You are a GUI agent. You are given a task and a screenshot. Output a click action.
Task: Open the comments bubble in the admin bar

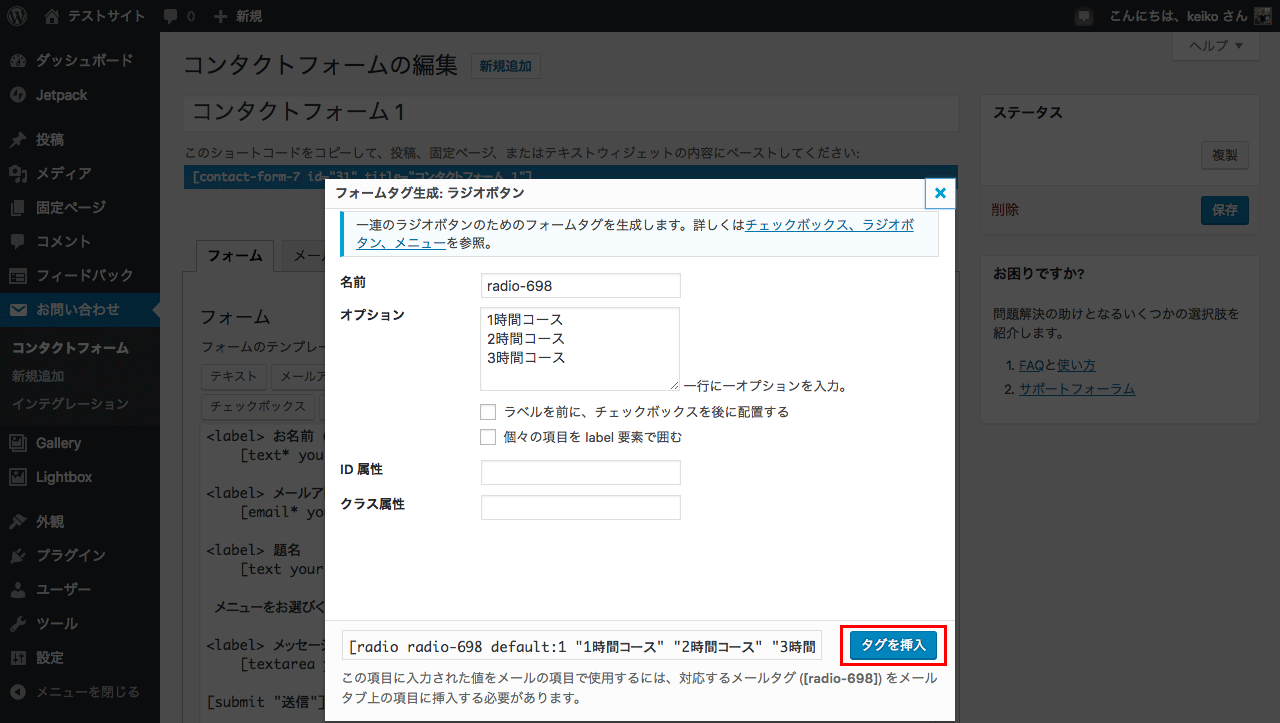coord(171,17)
